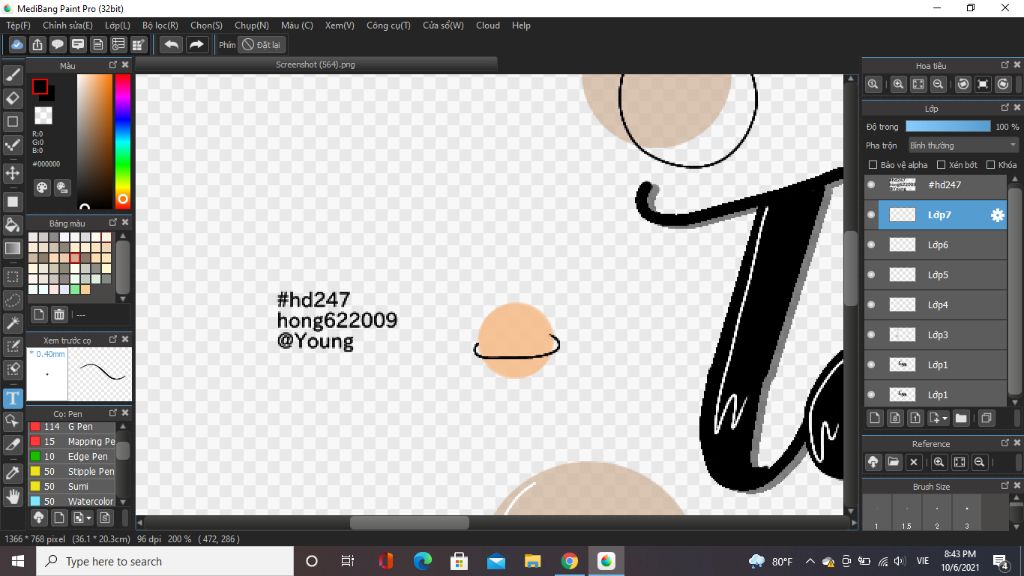Click the foreground black color swatch
Screen dimensions: 1024x576
(40, 86)
